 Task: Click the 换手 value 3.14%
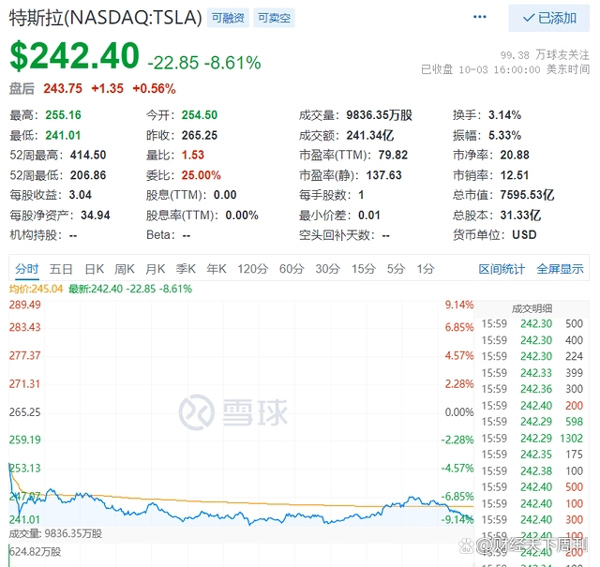point(505,115)
